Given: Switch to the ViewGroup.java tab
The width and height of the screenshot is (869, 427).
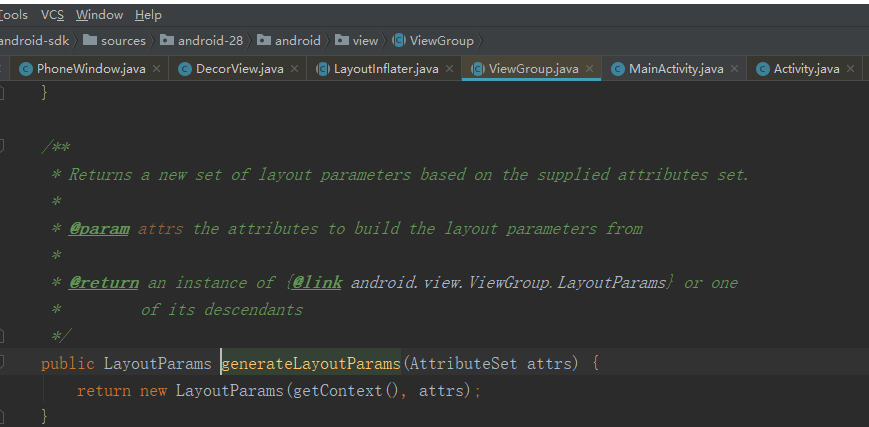Looking at the screenshot, I should pyautogui.click(x=533, y=69).
